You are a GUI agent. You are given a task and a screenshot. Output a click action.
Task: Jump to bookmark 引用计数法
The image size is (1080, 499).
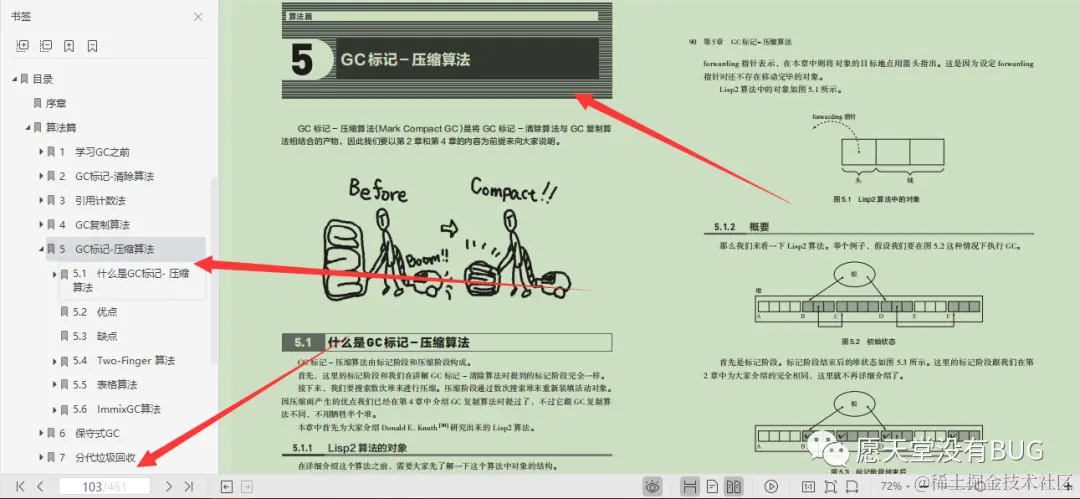pyautogui.click(x=101, y=201)
